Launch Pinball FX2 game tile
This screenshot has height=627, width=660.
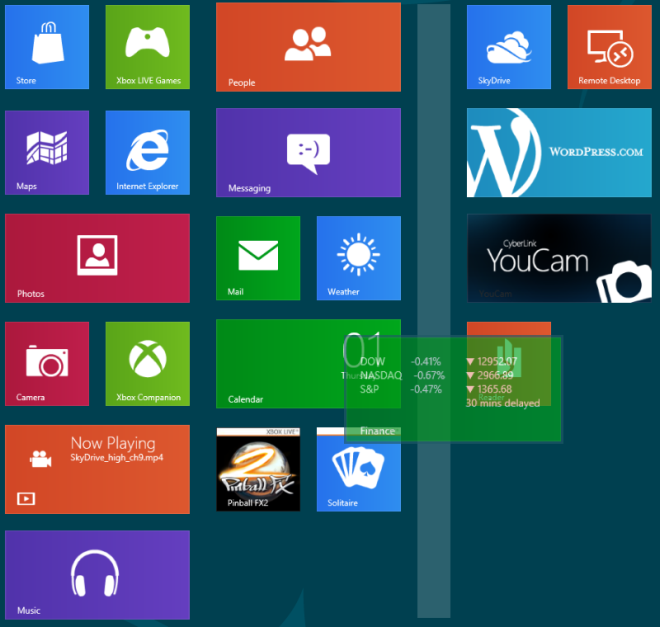pyautogui.click(x=258, y=469)
